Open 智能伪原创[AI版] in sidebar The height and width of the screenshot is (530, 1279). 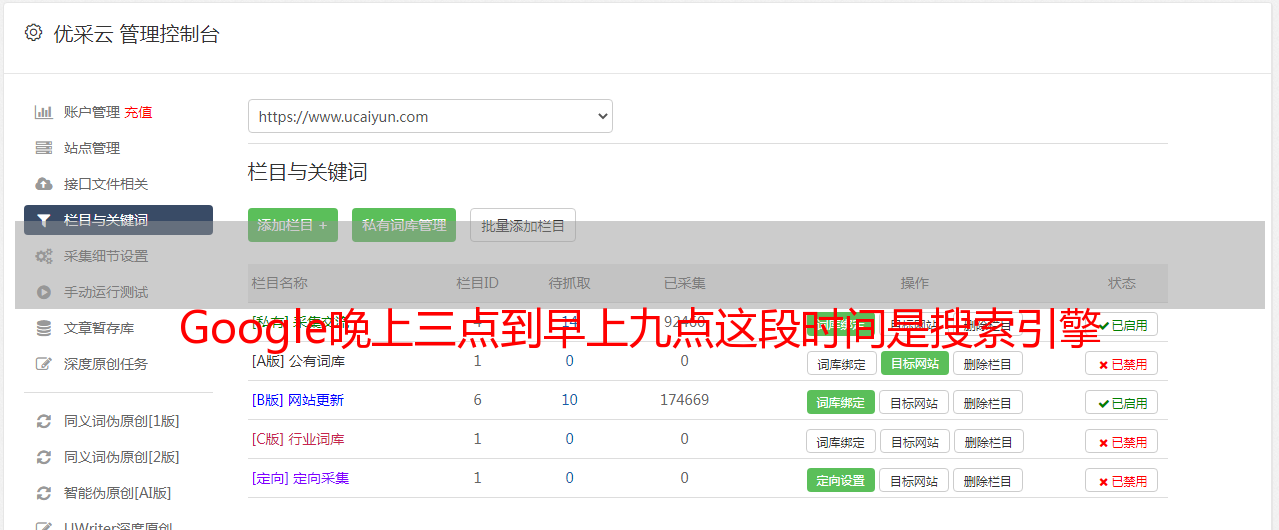pos(118,493)
